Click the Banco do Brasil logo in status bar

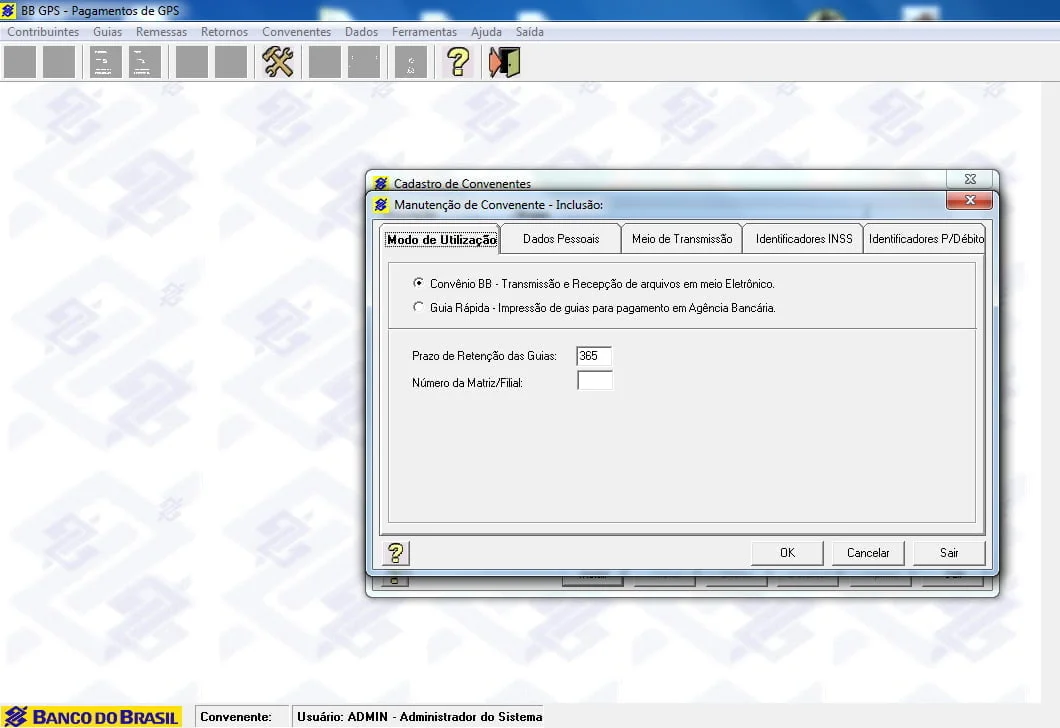(x=91, y=717)
